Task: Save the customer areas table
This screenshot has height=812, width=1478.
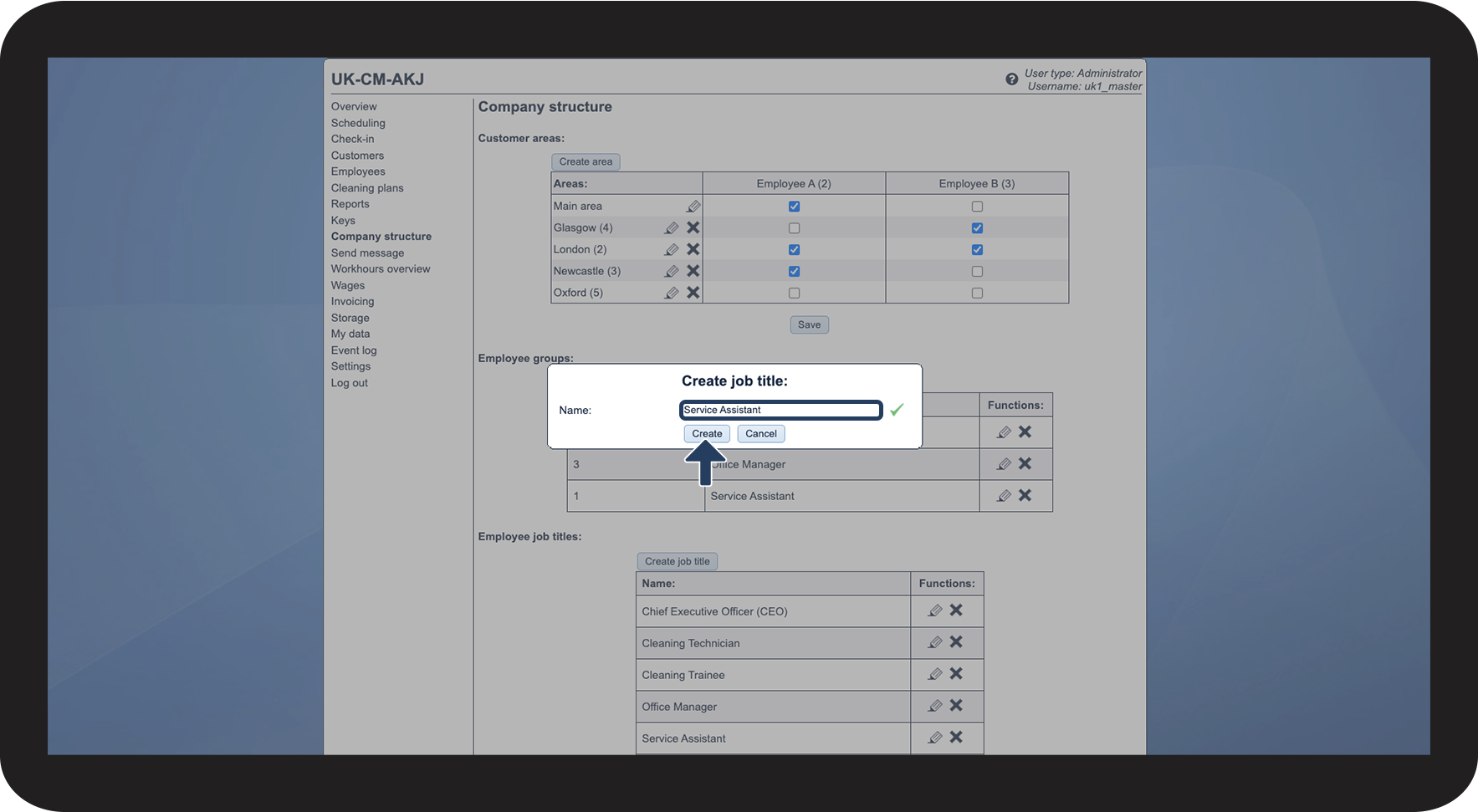Action: pos(809,324)
